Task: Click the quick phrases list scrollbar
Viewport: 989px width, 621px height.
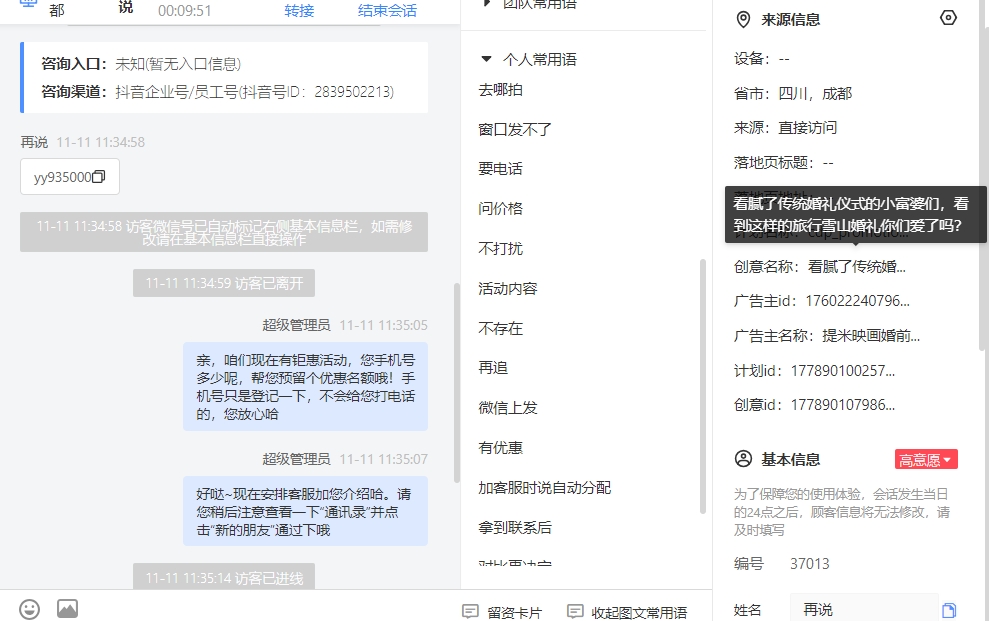Action: coord(703,386)
